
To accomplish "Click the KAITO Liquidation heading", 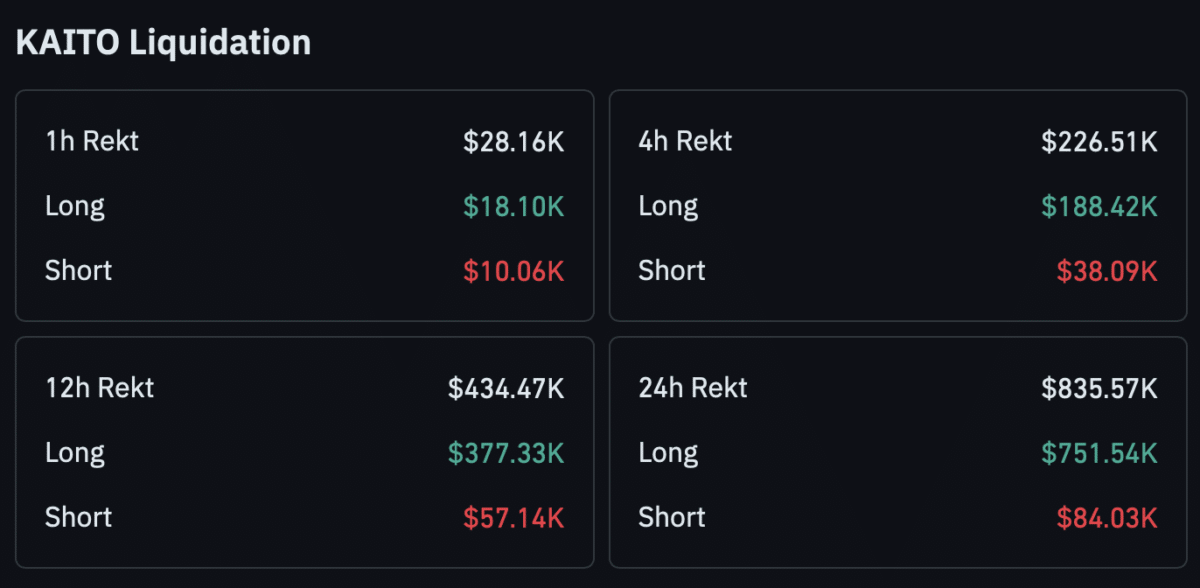I will tap(163, 42).
